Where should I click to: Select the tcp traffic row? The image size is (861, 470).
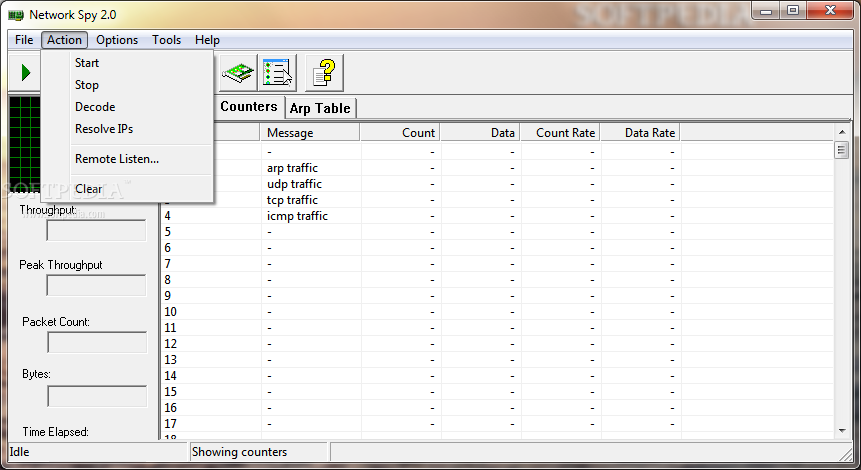[x=497, y=200]
